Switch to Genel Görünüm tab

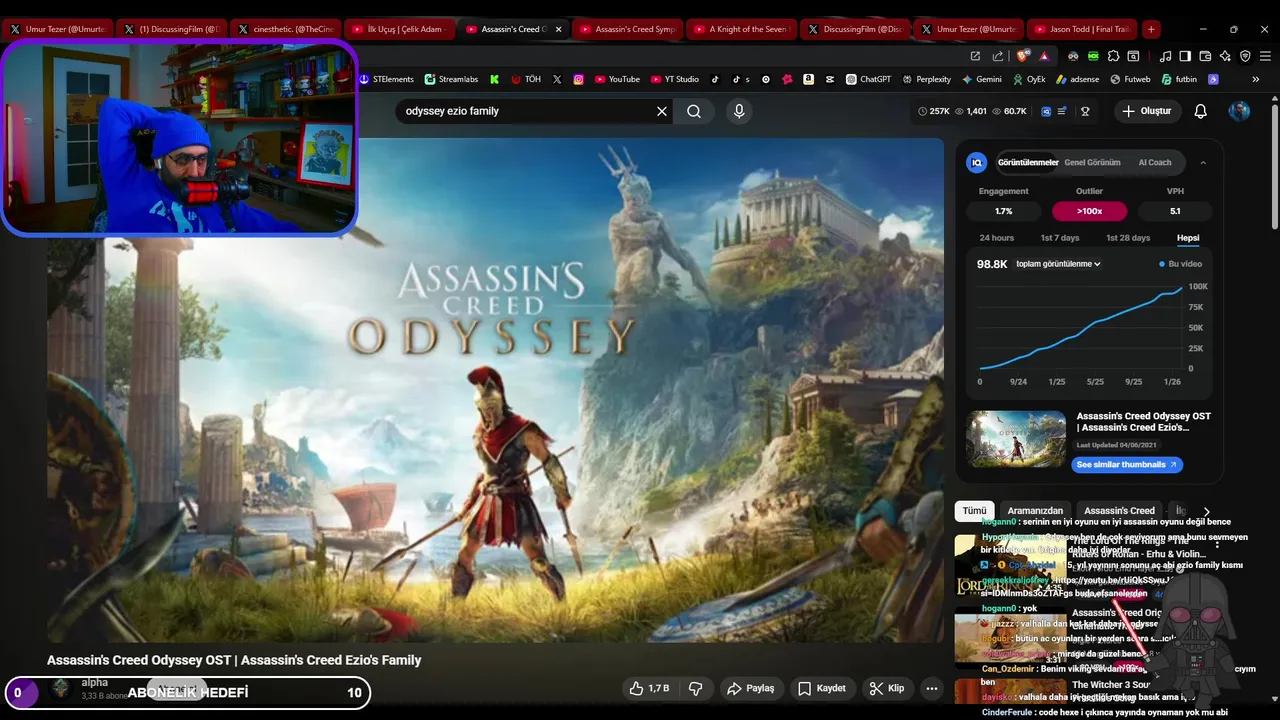(x=1092, y=162)
